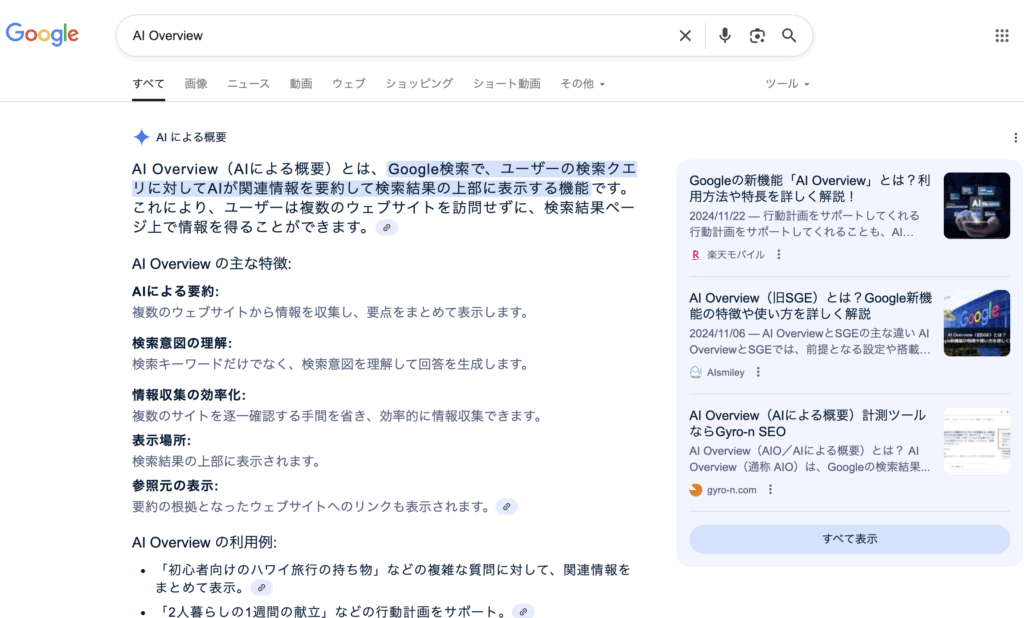
Task: Click the Google logo
Action: [x=42, y=34]
